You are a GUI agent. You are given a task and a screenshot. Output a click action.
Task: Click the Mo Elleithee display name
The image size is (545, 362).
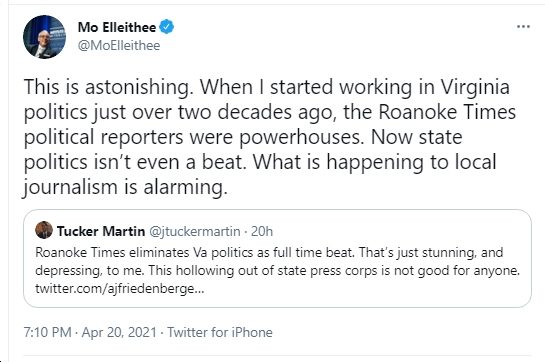[117, 27]
